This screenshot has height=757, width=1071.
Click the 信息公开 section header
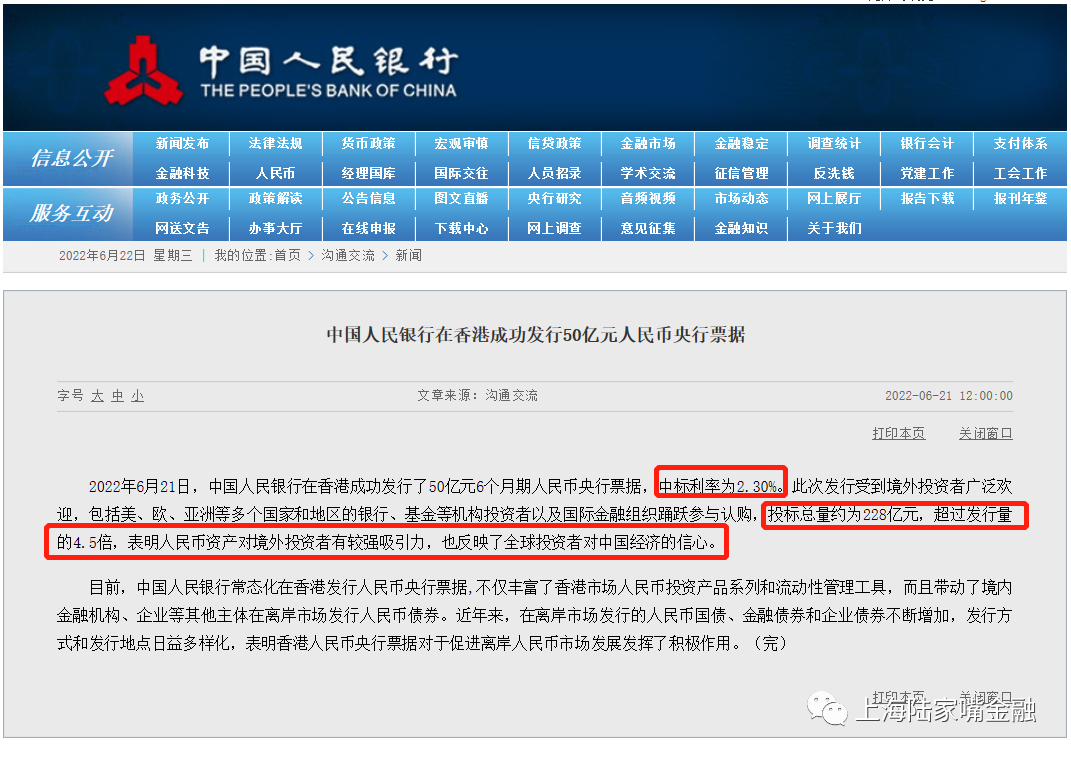coord(72,159)
